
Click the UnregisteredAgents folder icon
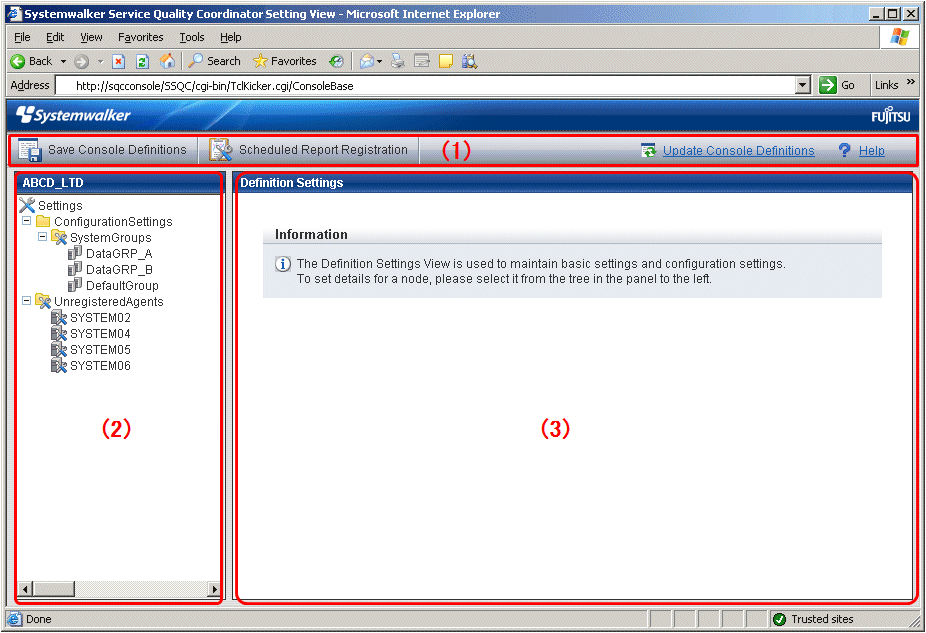[43, 301]
